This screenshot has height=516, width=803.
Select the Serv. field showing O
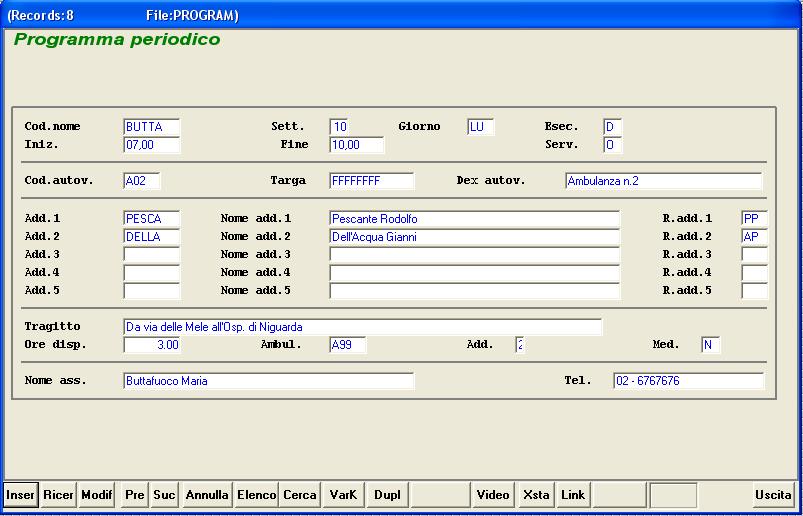pyautogui.click(x=612, y=145)
